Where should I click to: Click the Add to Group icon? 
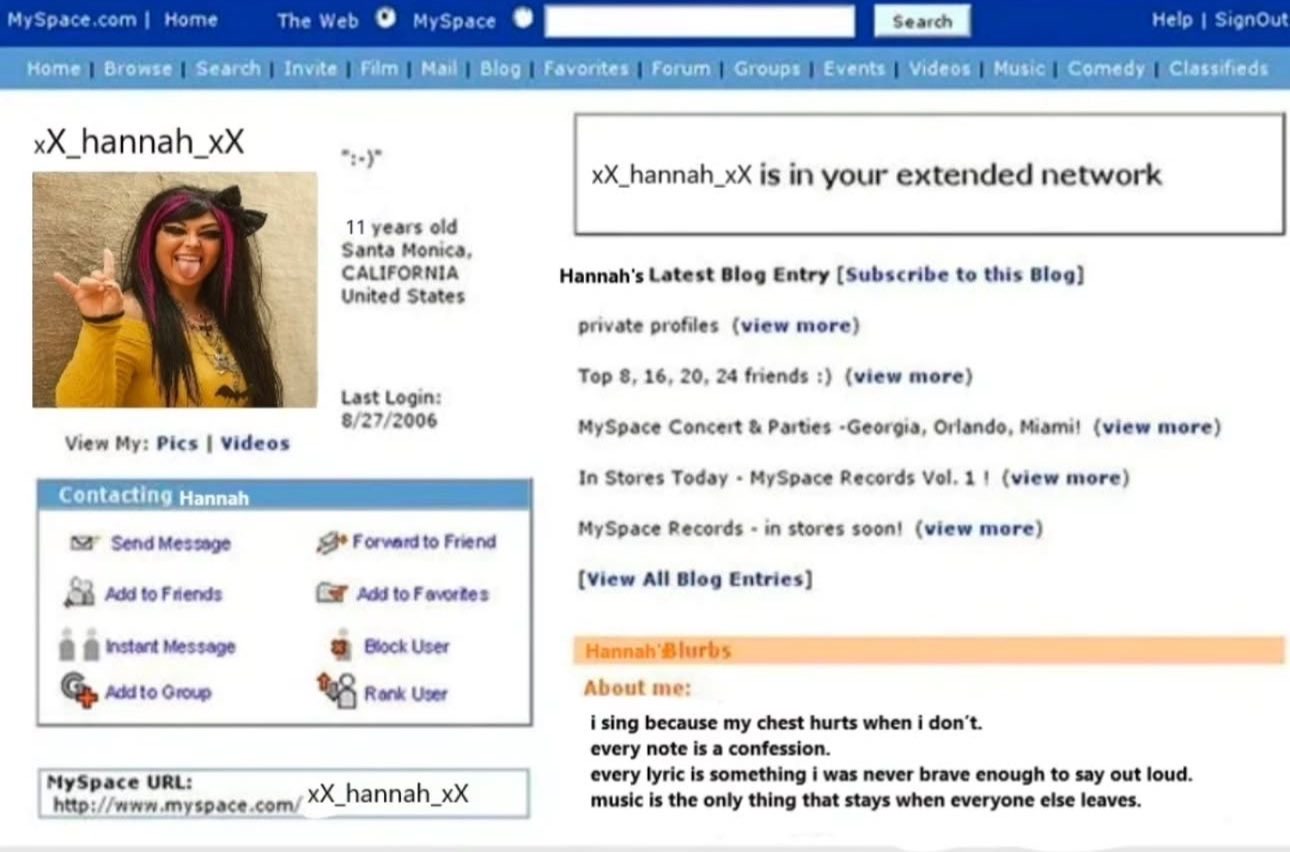[x=79, y=690]
